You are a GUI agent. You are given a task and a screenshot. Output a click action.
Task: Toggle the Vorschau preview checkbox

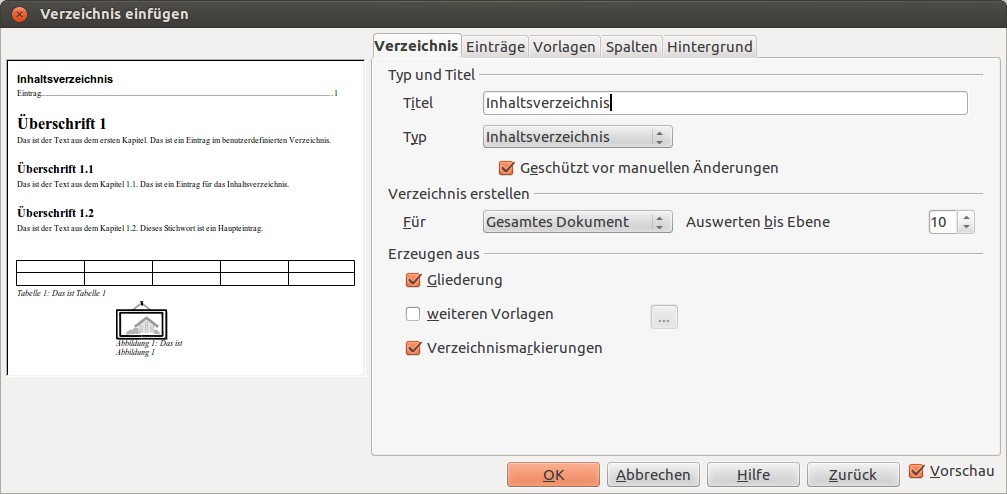(917, 471)
